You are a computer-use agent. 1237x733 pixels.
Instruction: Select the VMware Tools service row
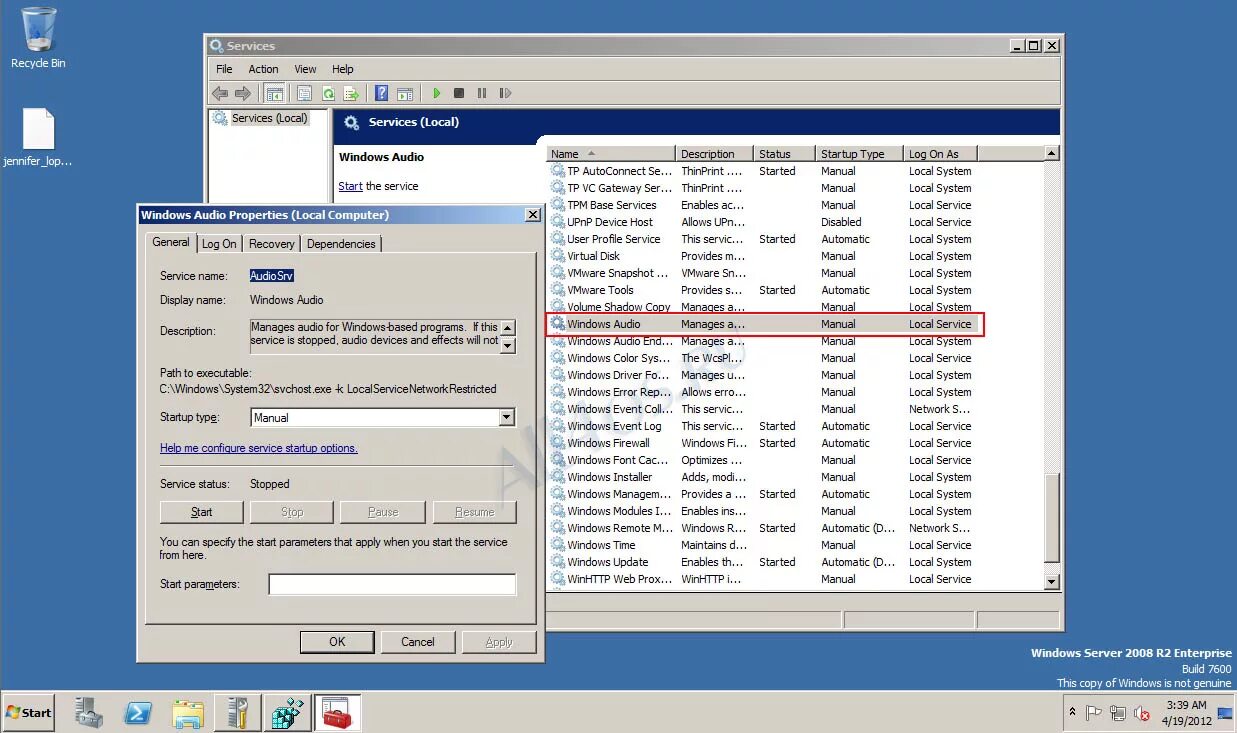(x=765, y=290)
